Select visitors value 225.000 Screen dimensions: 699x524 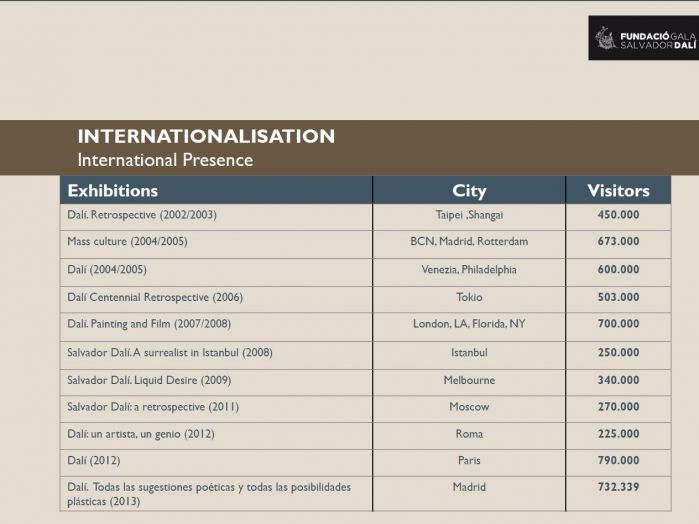click(618, 433)
